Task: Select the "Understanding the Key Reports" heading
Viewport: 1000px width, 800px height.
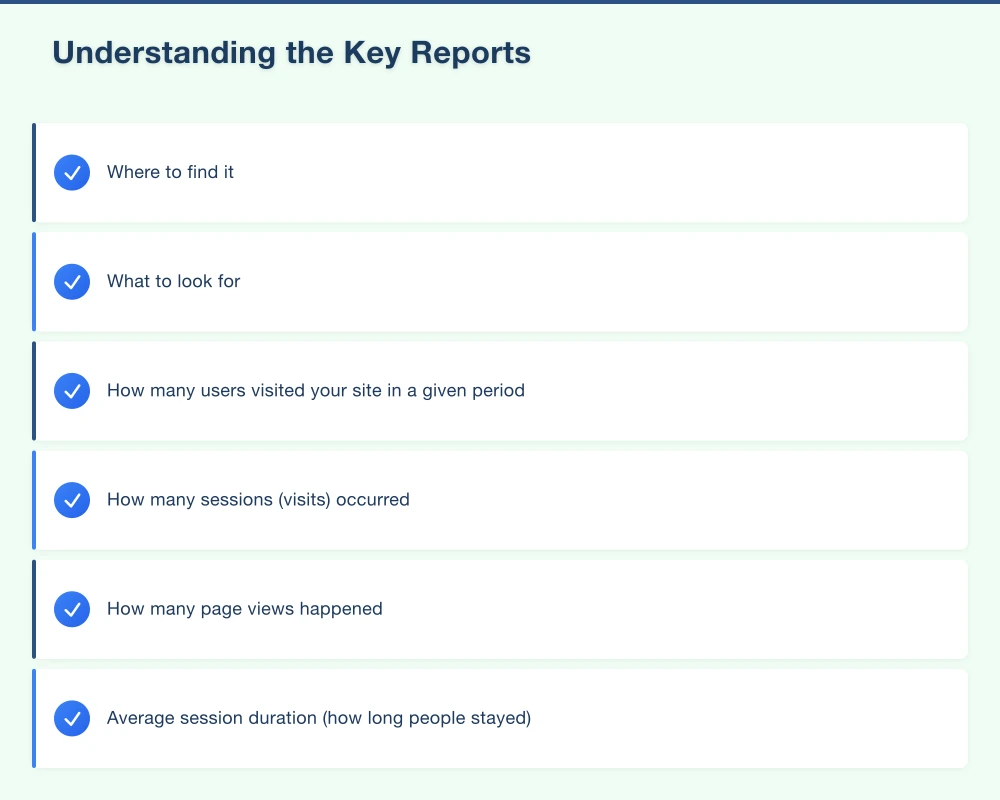Action: click(x=292, y=52)
